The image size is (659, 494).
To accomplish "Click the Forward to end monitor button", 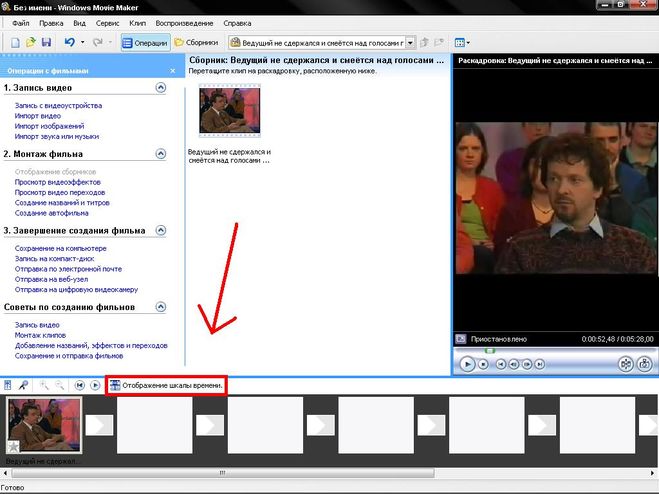I will coord(540,364).
